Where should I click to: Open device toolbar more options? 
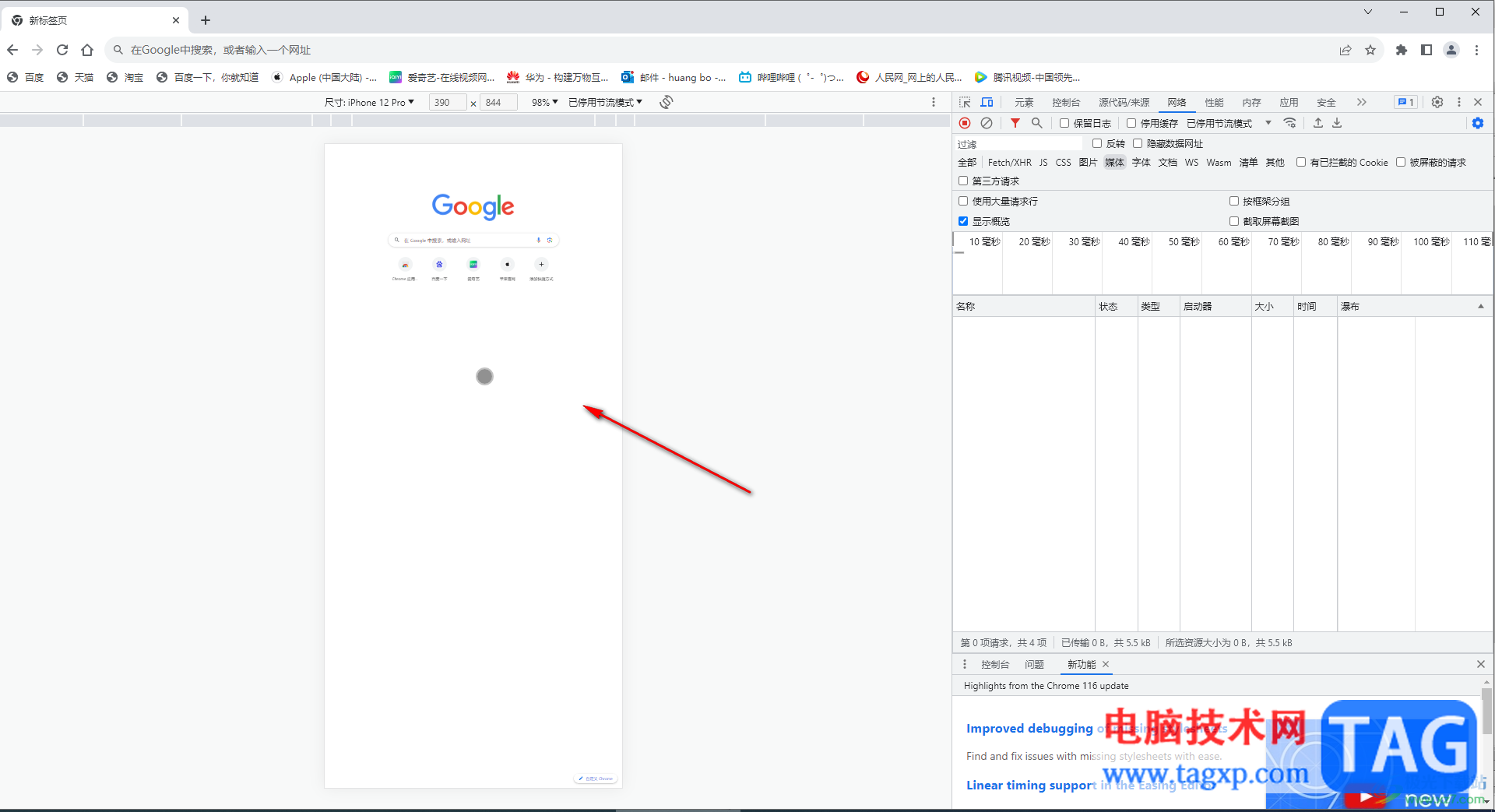(934, 102)
